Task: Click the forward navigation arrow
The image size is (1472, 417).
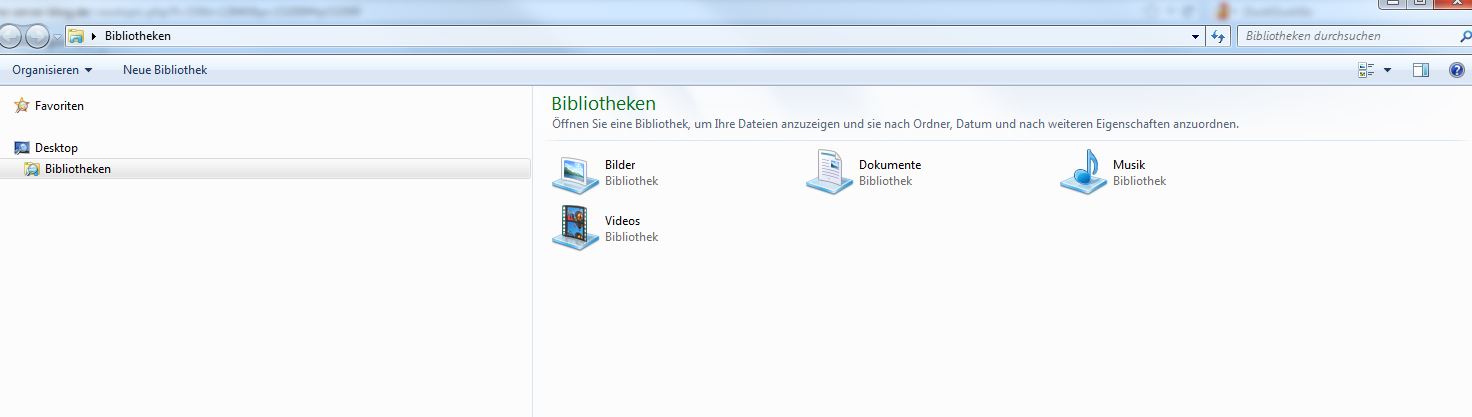Action: click(37, 36)
